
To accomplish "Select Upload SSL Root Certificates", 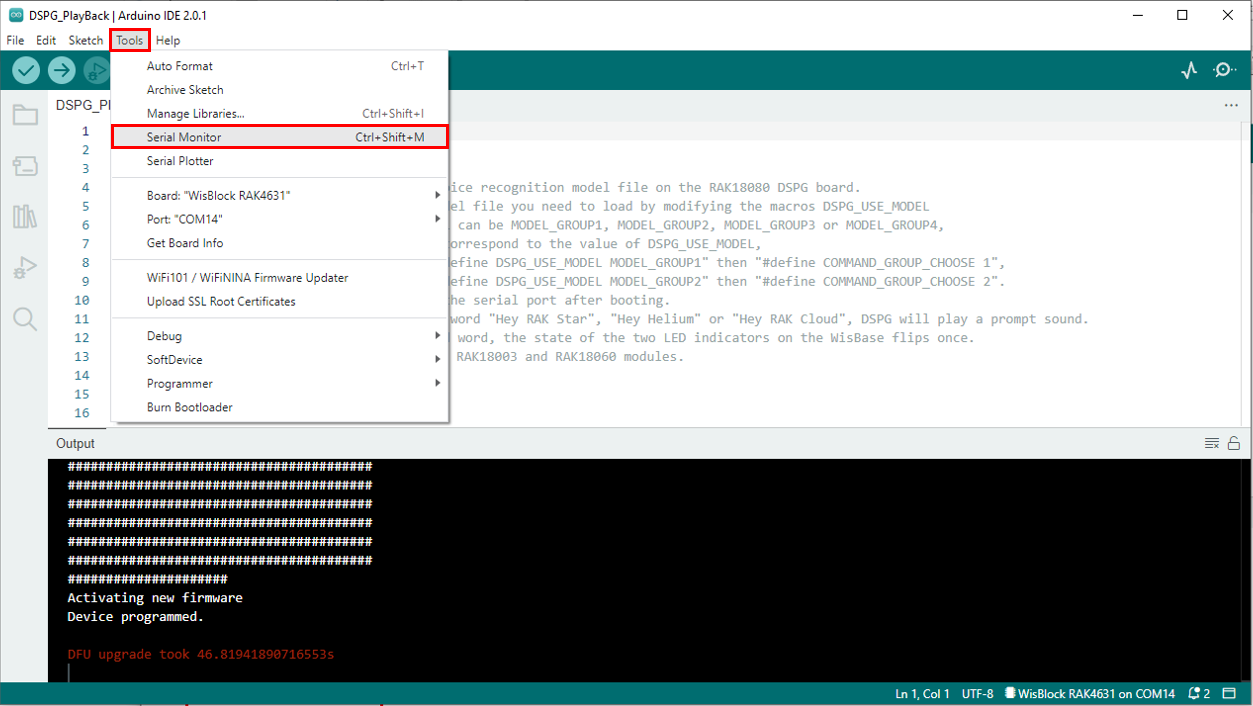I will (280, 302).
